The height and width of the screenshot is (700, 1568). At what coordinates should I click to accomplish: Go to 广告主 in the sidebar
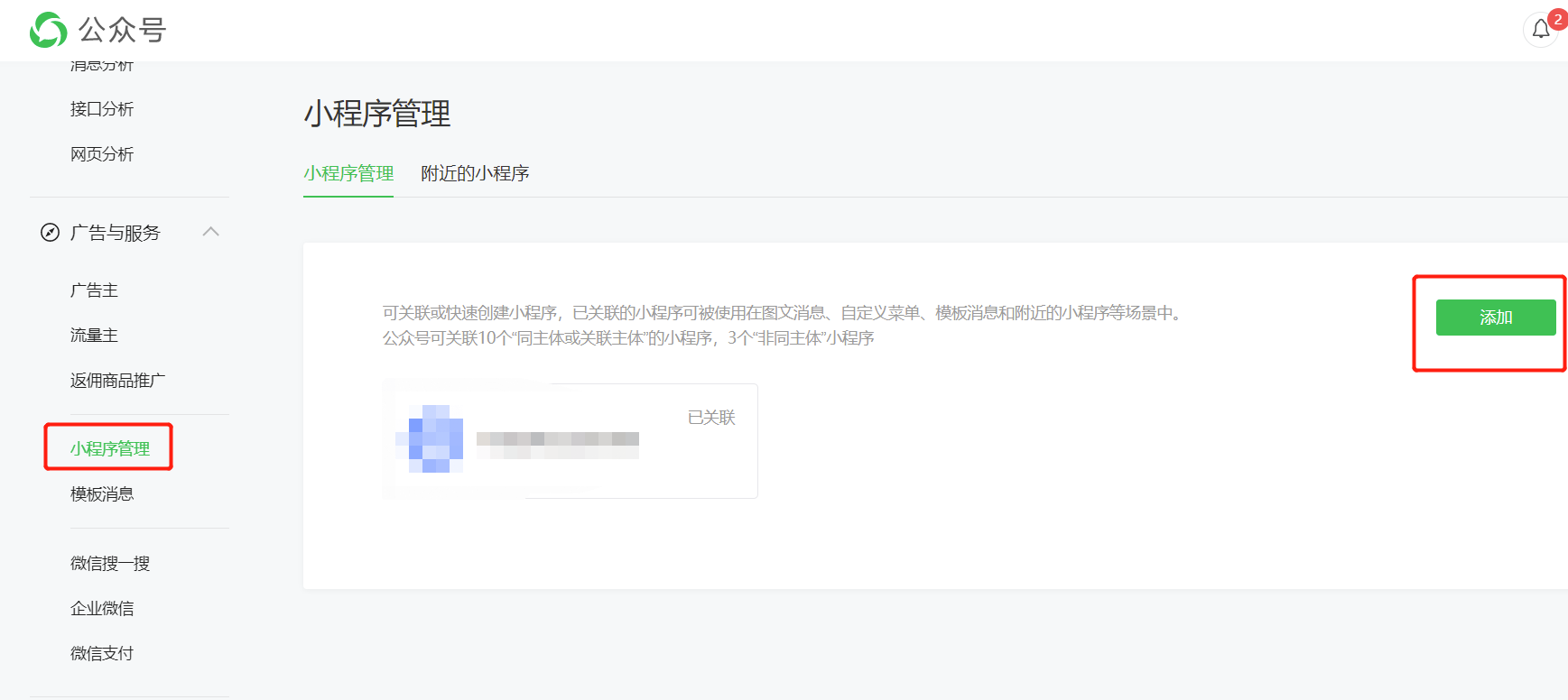coord(94,290)
